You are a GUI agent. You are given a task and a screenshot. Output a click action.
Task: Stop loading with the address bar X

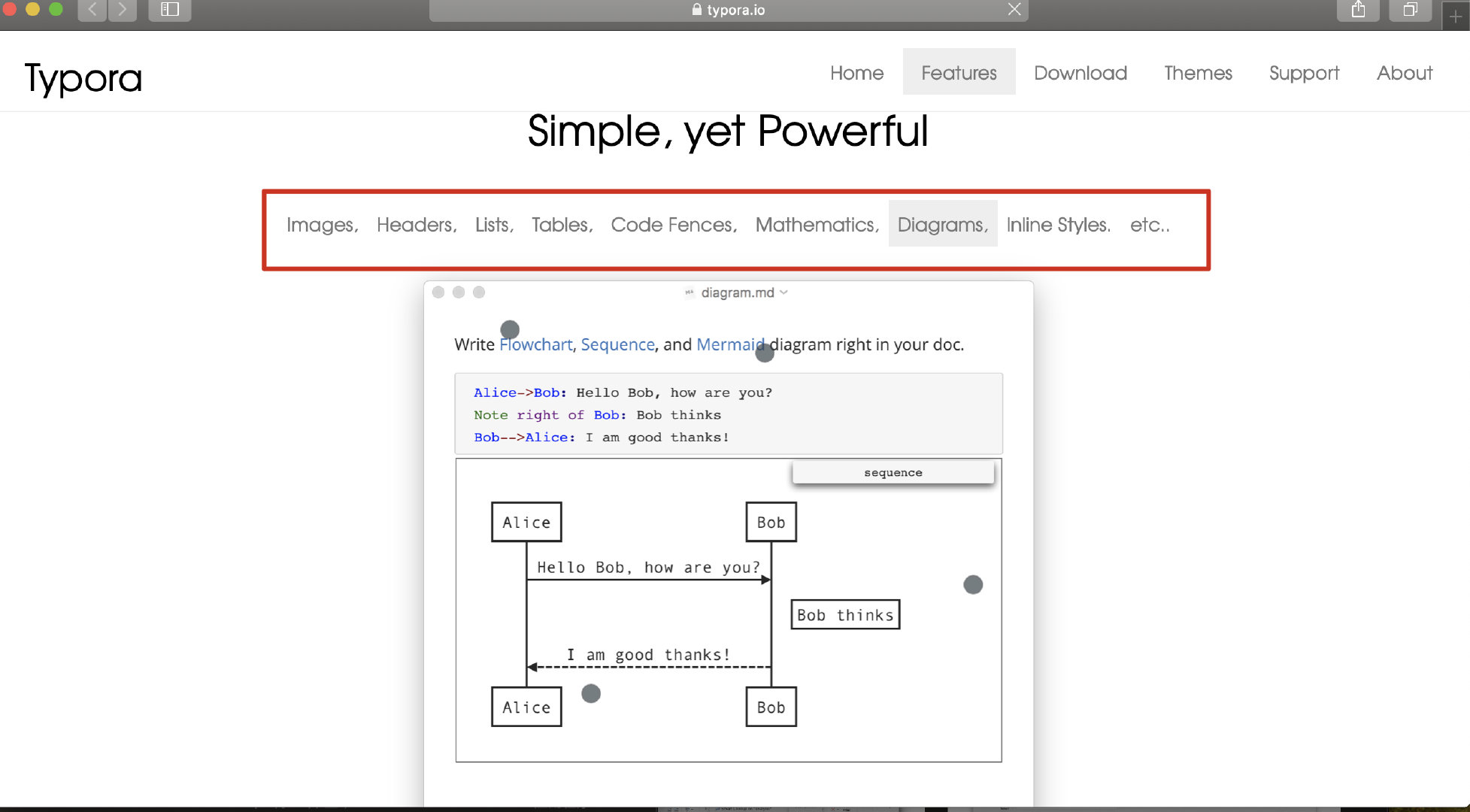click(1014, 9)
